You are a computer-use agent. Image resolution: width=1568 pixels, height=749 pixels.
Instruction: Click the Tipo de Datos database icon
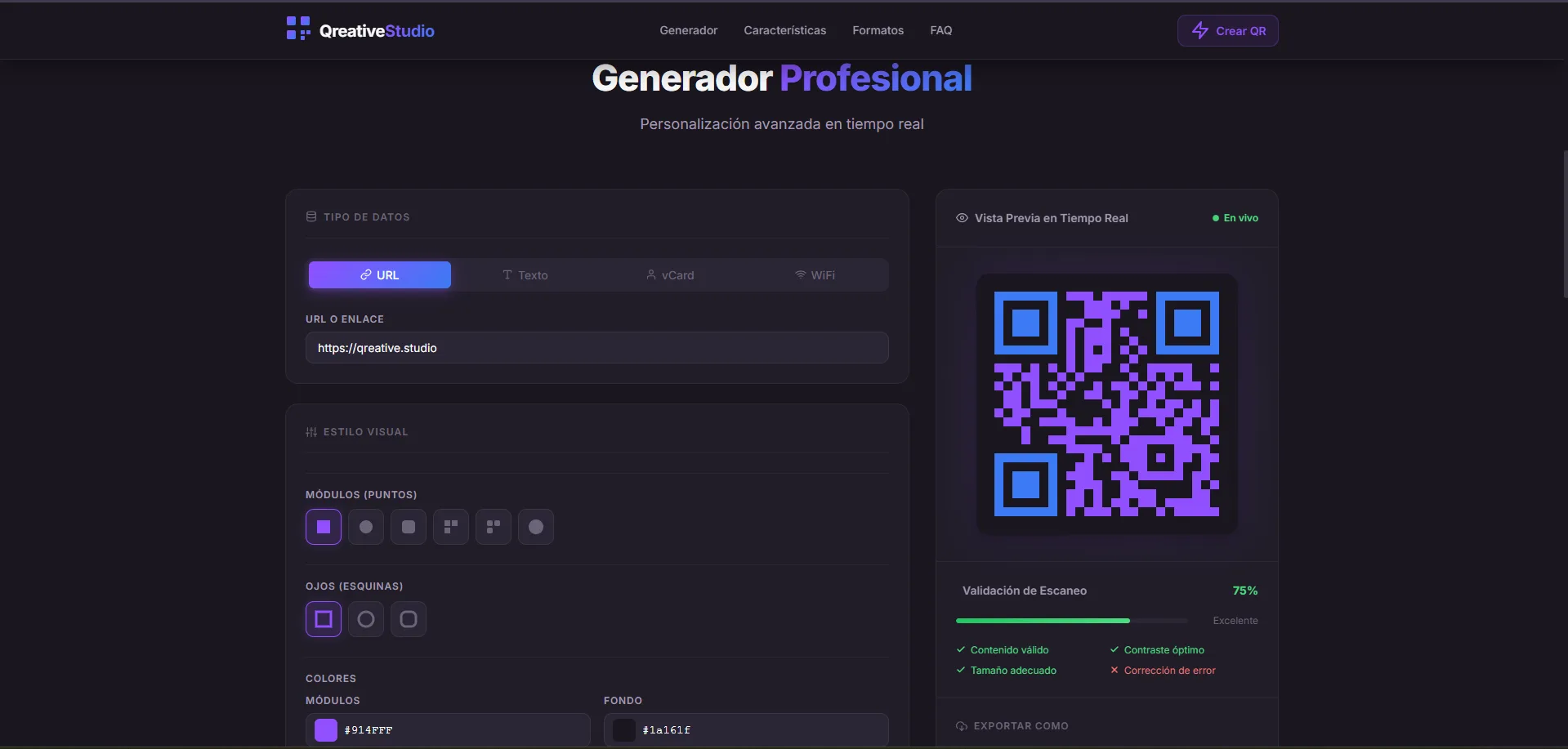311,216
